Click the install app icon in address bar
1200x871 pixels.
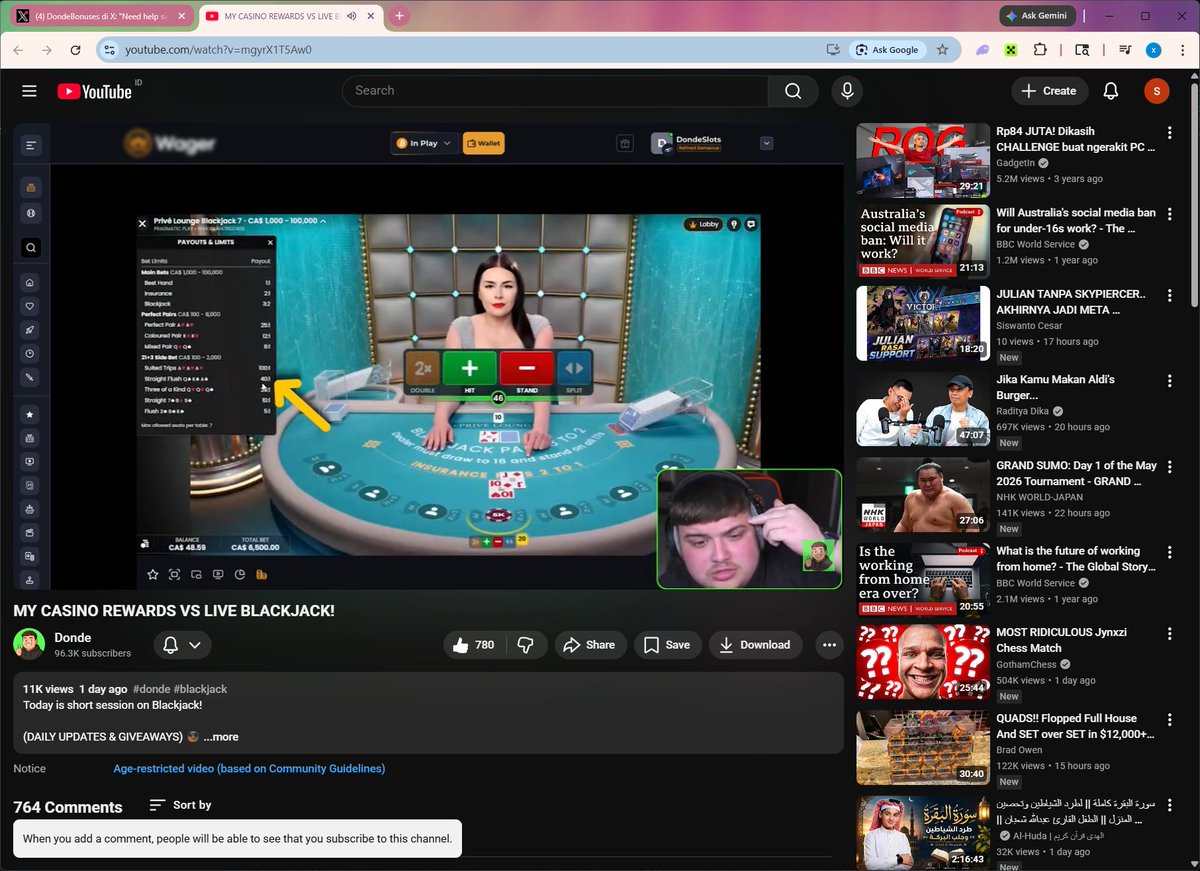tap(832, 50)
